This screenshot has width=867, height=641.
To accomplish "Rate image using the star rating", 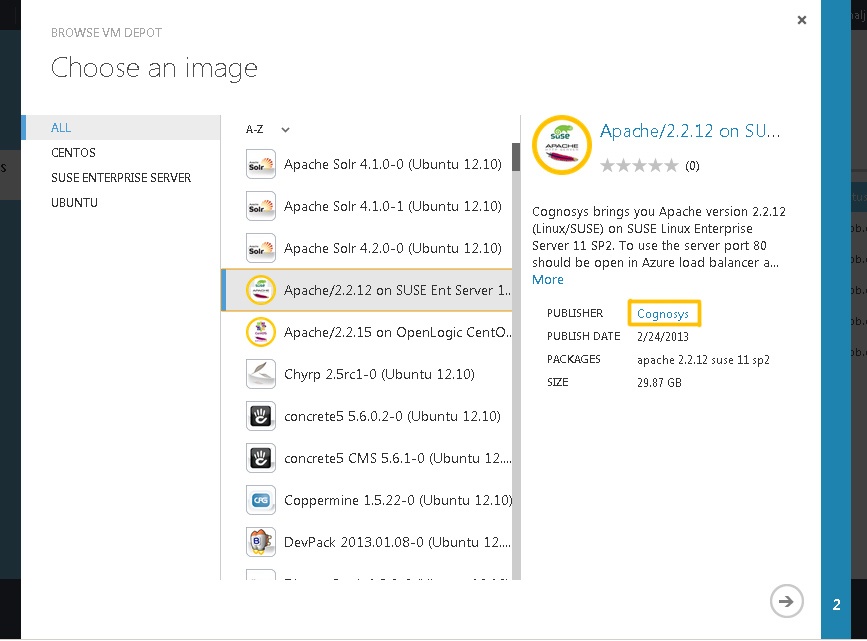I will [x=639, y=165].
